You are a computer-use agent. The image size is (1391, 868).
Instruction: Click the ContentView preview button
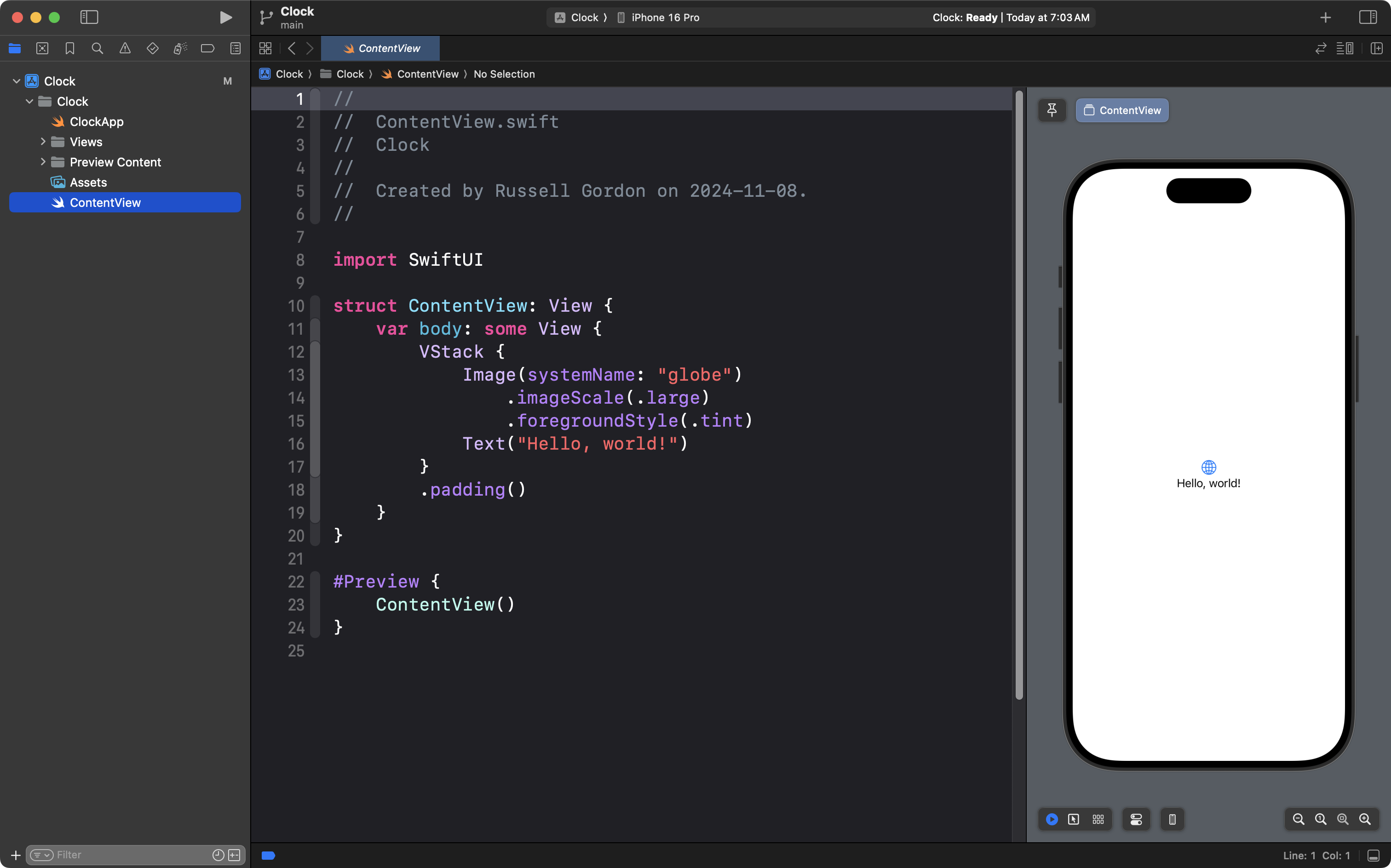(1121, 110)
